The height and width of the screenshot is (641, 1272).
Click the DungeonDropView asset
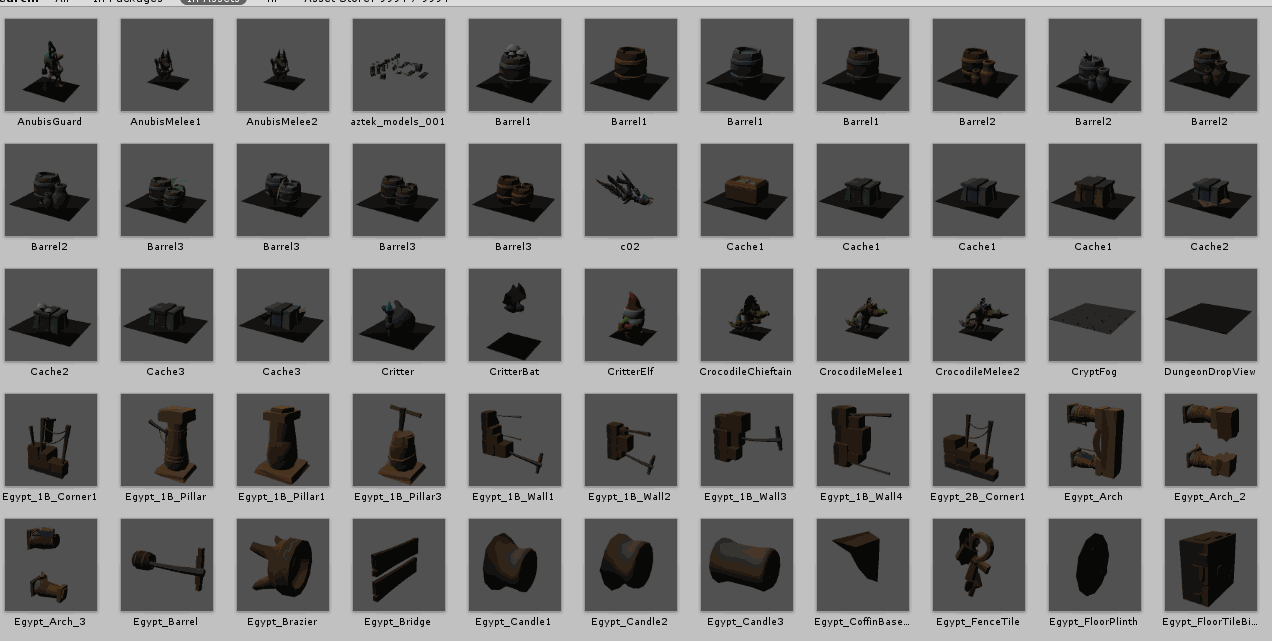pyautogui.click(x=1211, y=315)
